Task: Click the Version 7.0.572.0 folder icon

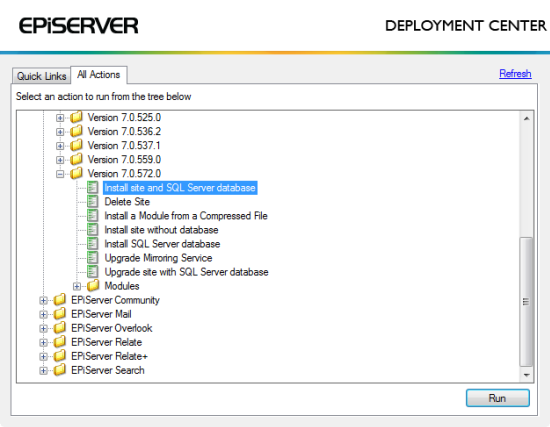Action: pyautogui.click(x=76, y=173)
